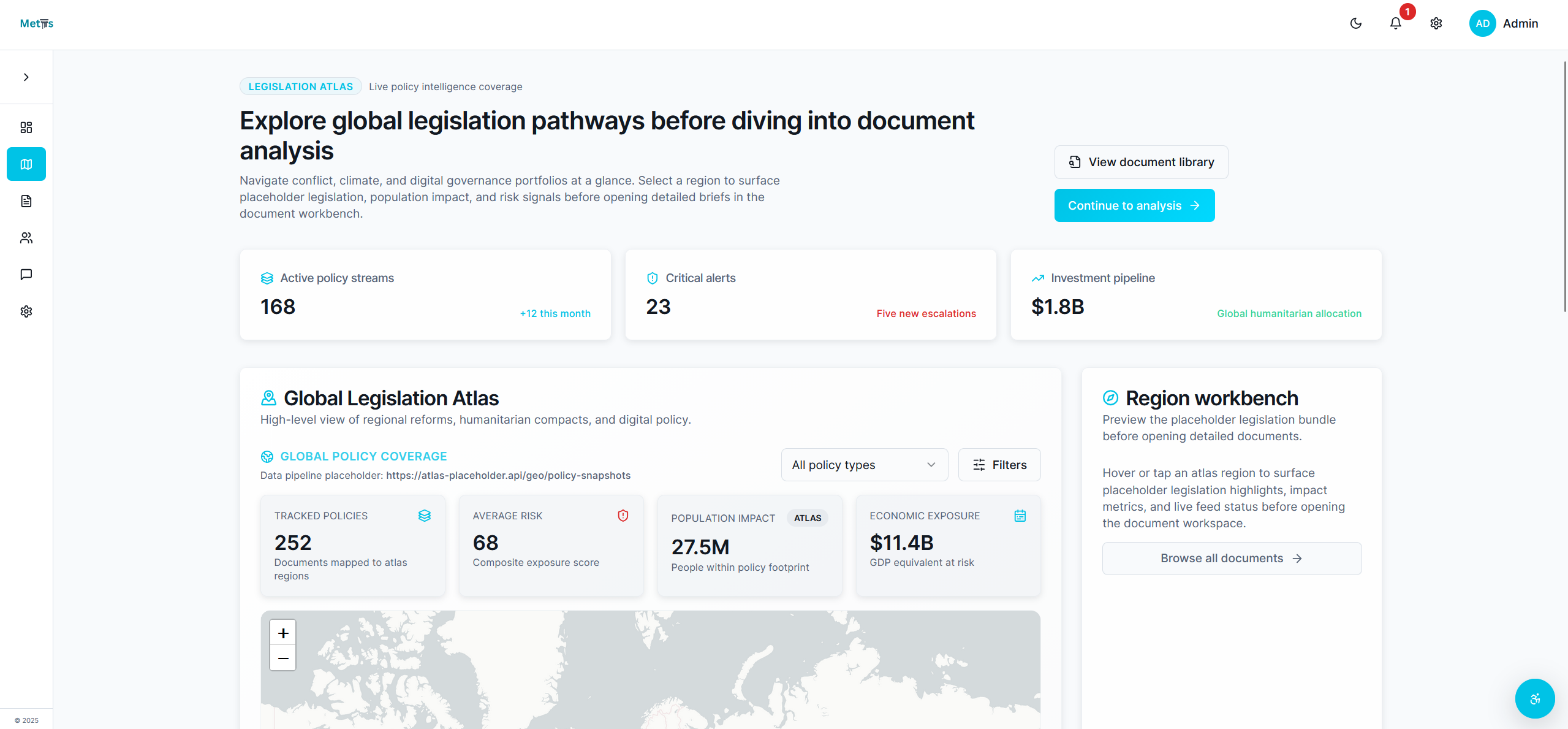This screenshot has width=1568, height=729.
Task: Click the Continue to analysis button
Action: 1134,205
